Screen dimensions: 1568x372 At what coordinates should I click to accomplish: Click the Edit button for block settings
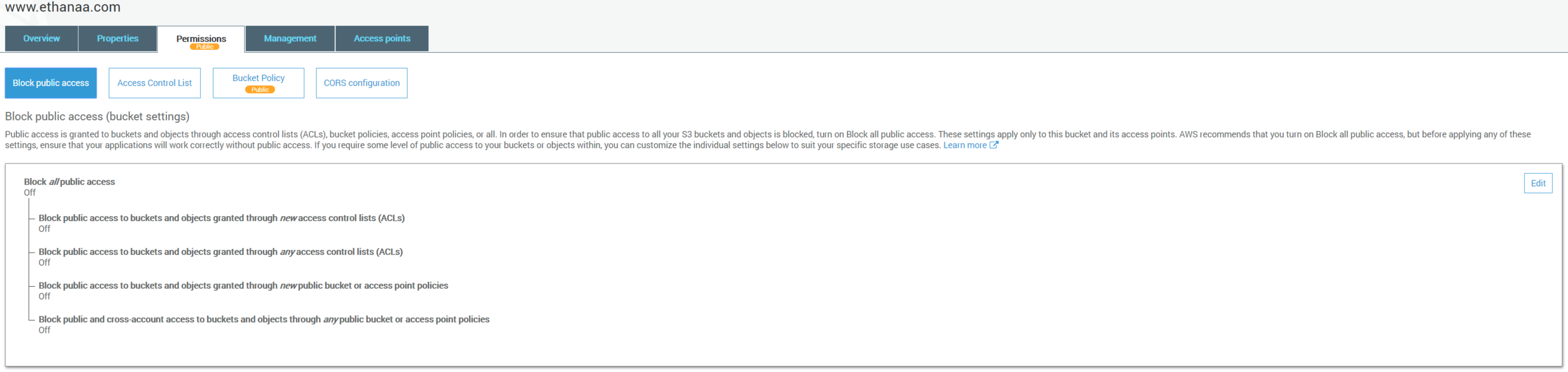pos(1538,183)
